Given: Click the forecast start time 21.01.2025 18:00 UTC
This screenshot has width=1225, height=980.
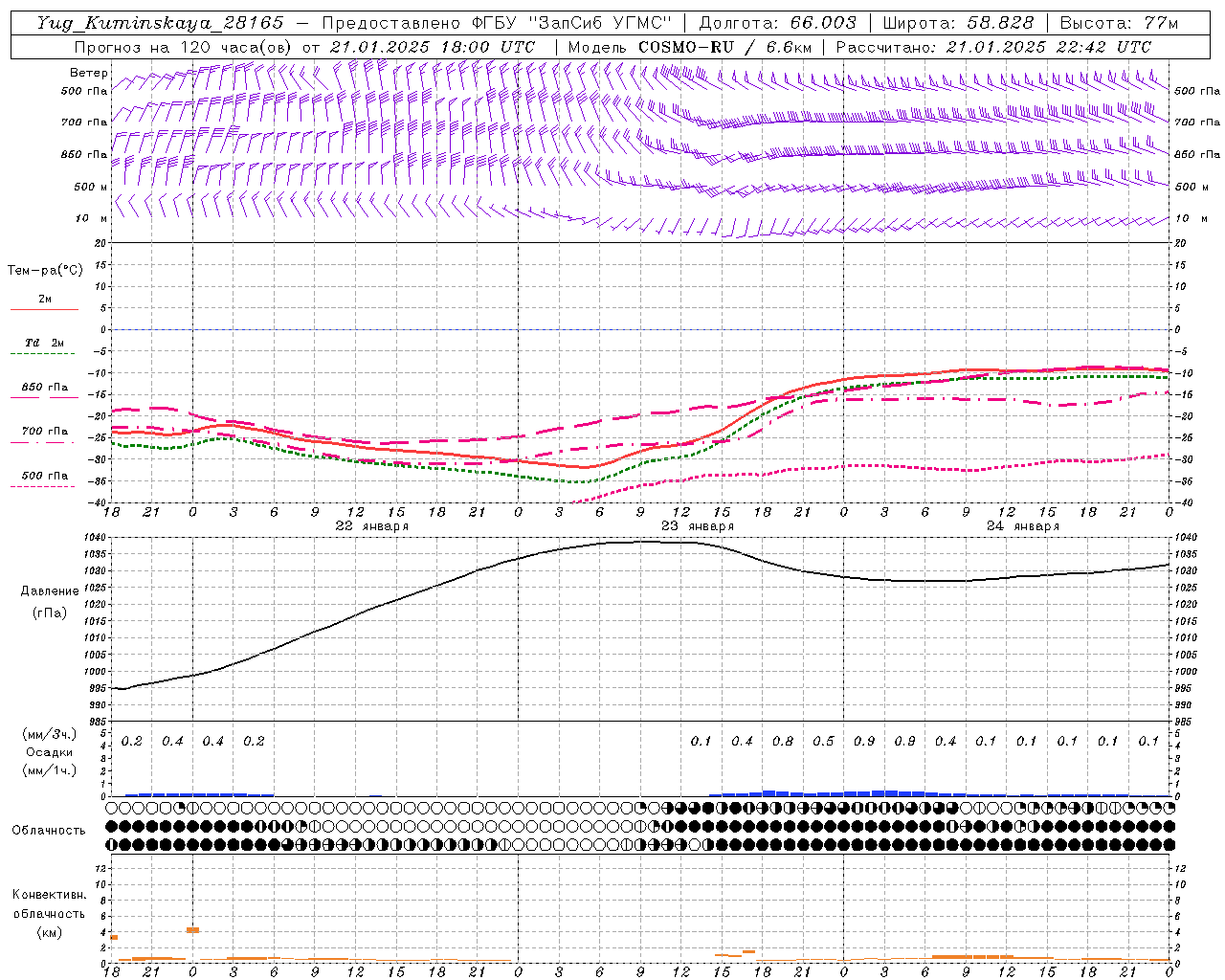Looking at the screenshot, I should 433,47.
